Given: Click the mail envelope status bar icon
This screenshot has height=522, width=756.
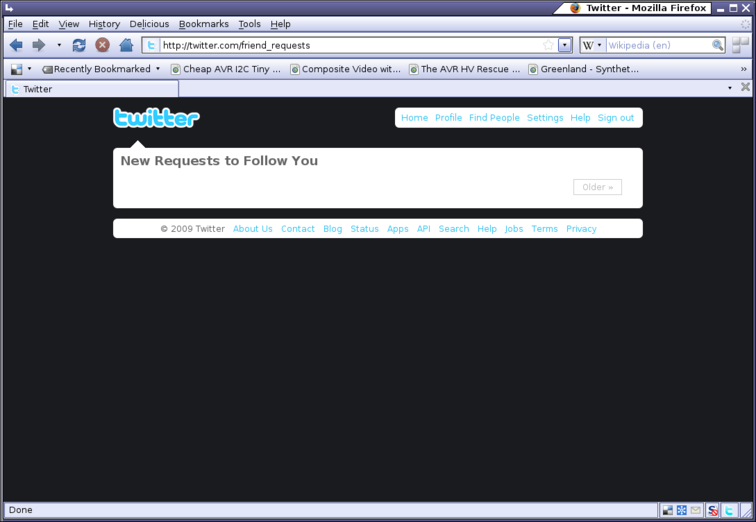Looking at the screenshot, I should tap(695, 510).
